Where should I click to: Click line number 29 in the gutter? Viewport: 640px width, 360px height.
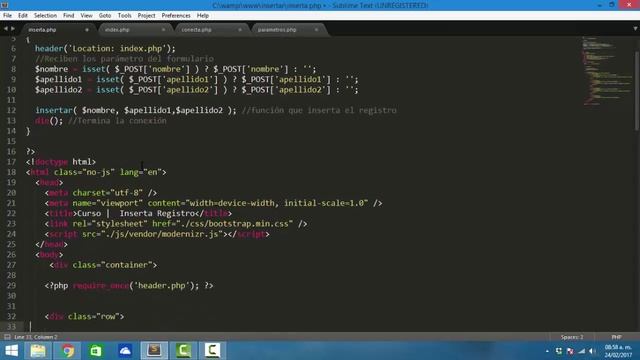pyautogui.click(x=11, y=286)
